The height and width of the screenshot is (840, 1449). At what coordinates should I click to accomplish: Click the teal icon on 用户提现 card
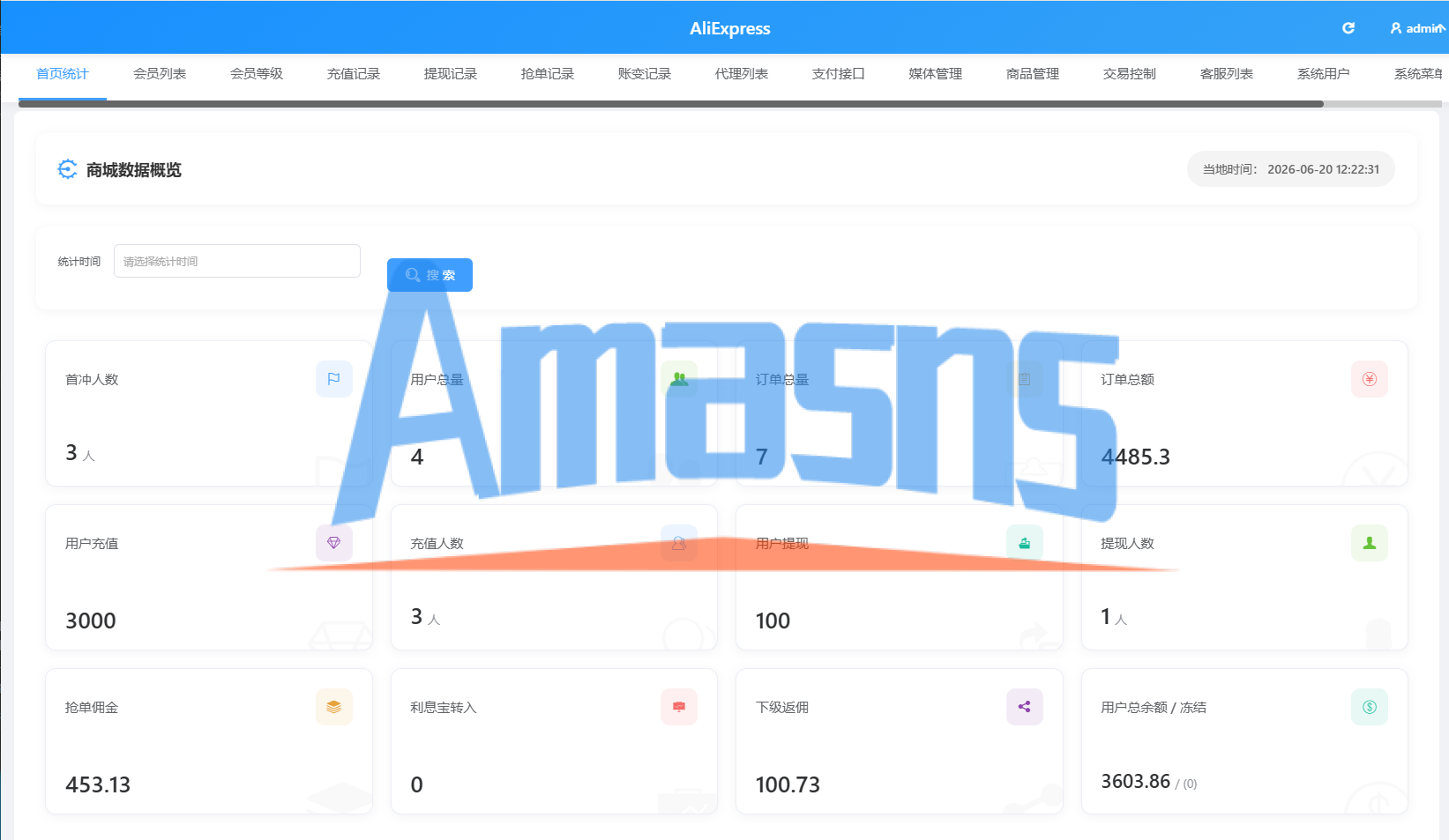tap(1024, 543)
